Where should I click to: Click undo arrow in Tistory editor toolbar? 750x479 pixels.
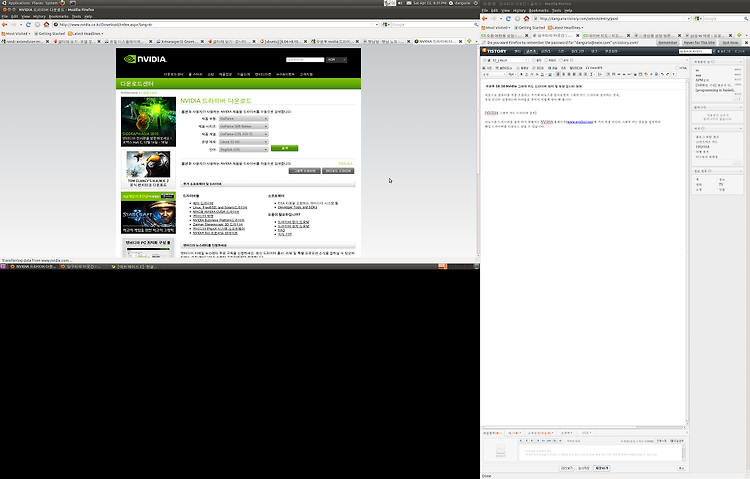coord(662,74)
